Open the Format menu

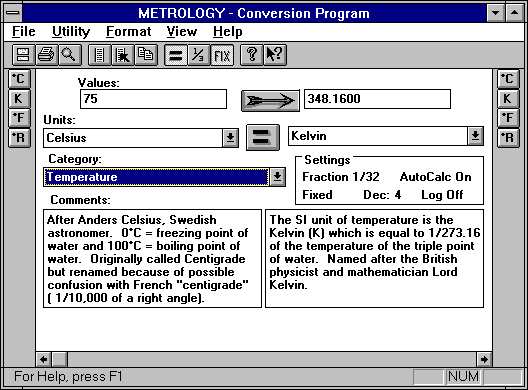tap(128, 32)
